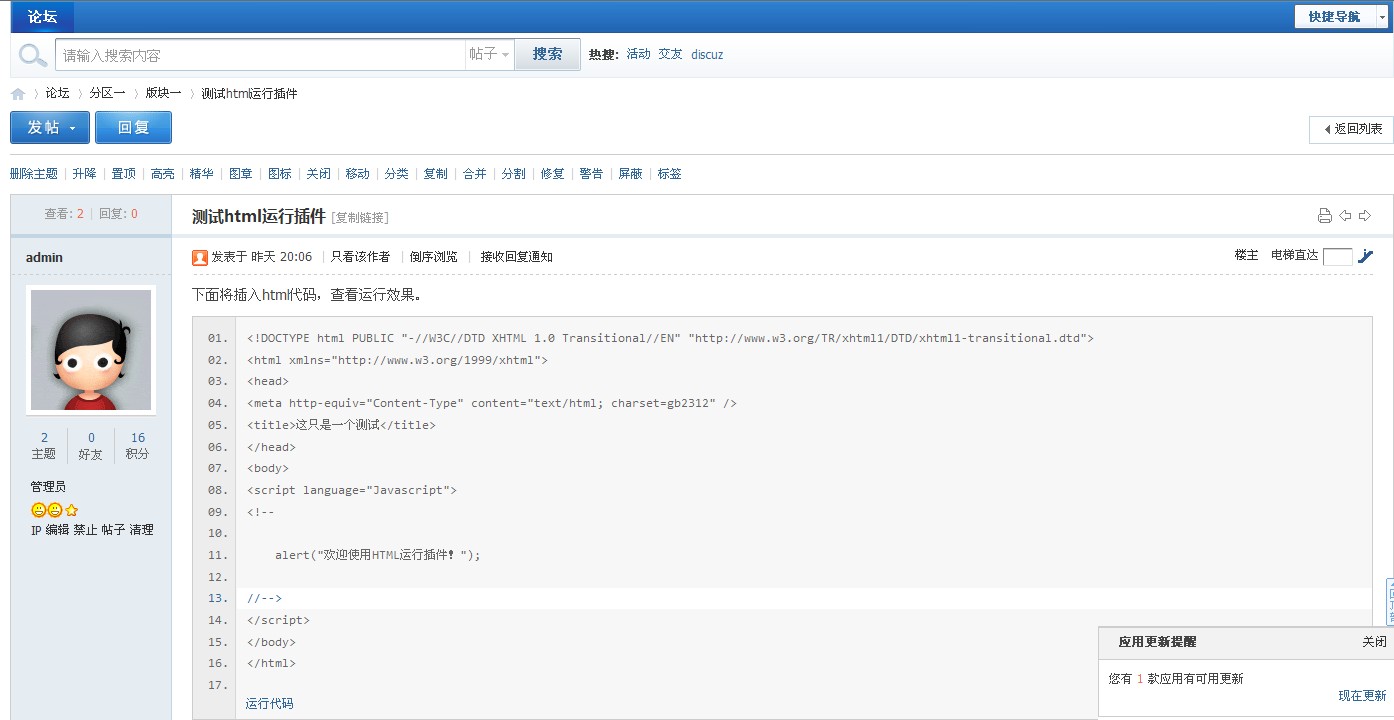Click the 清理 link under the author

click(x=141, y=530)
